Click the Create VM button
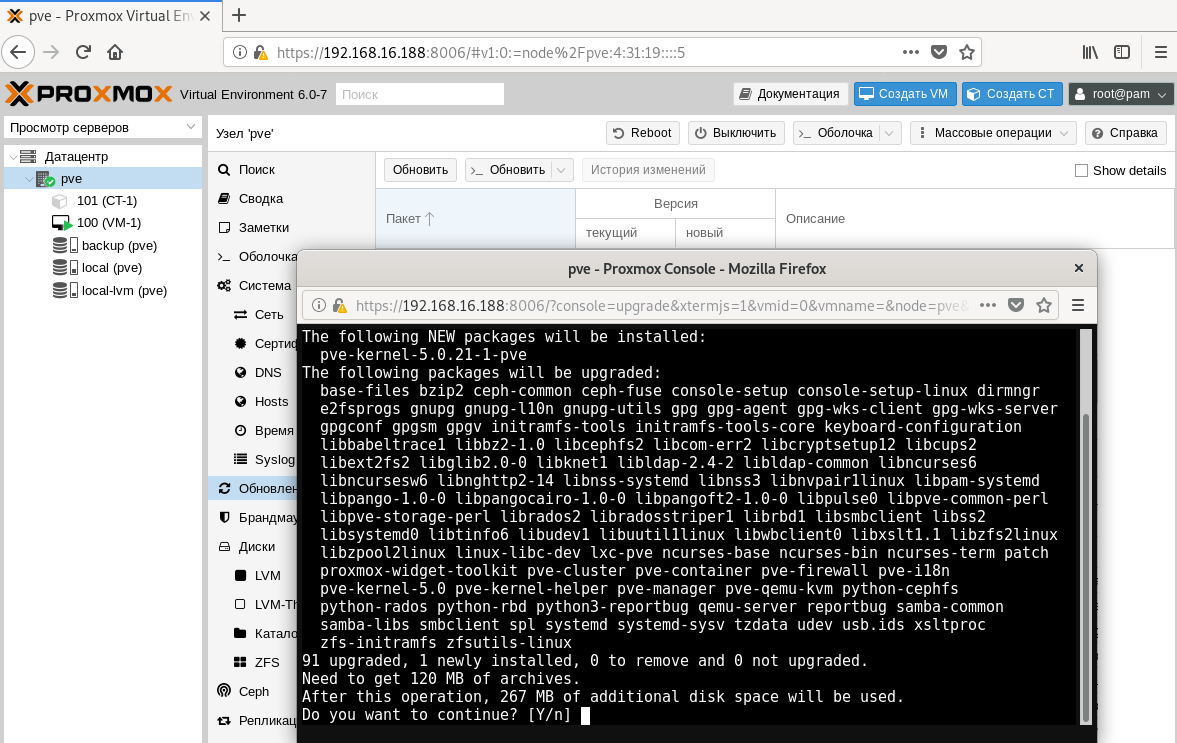Screen dimensions: 1177x743 click(905, 94)
